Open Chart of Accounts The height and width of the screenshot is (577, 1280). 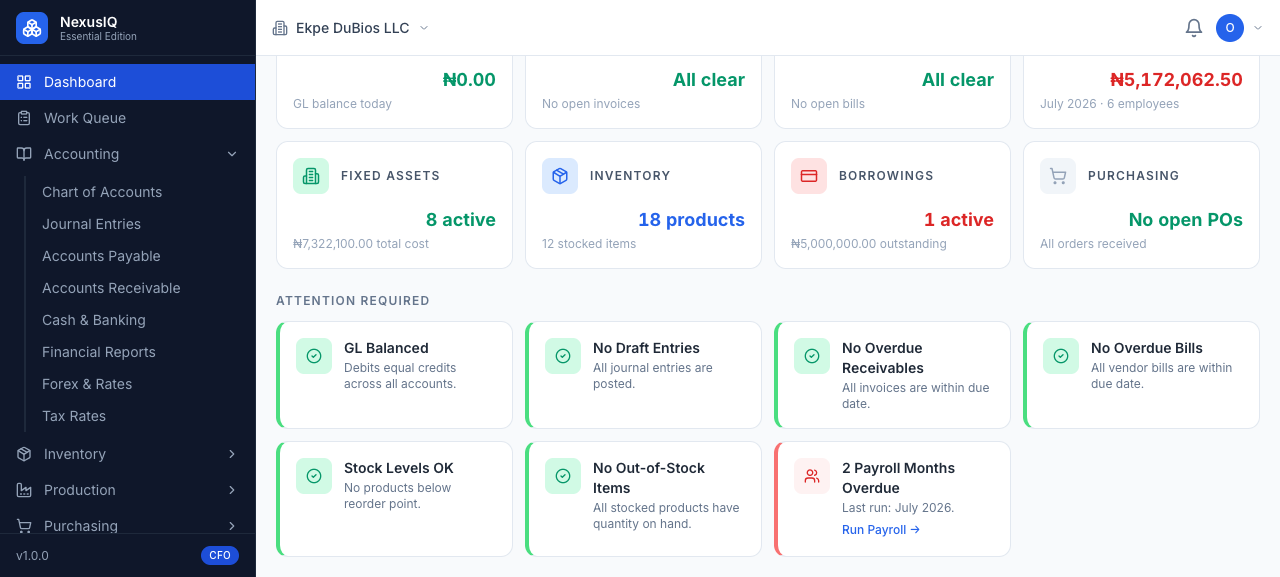(102, 192)
